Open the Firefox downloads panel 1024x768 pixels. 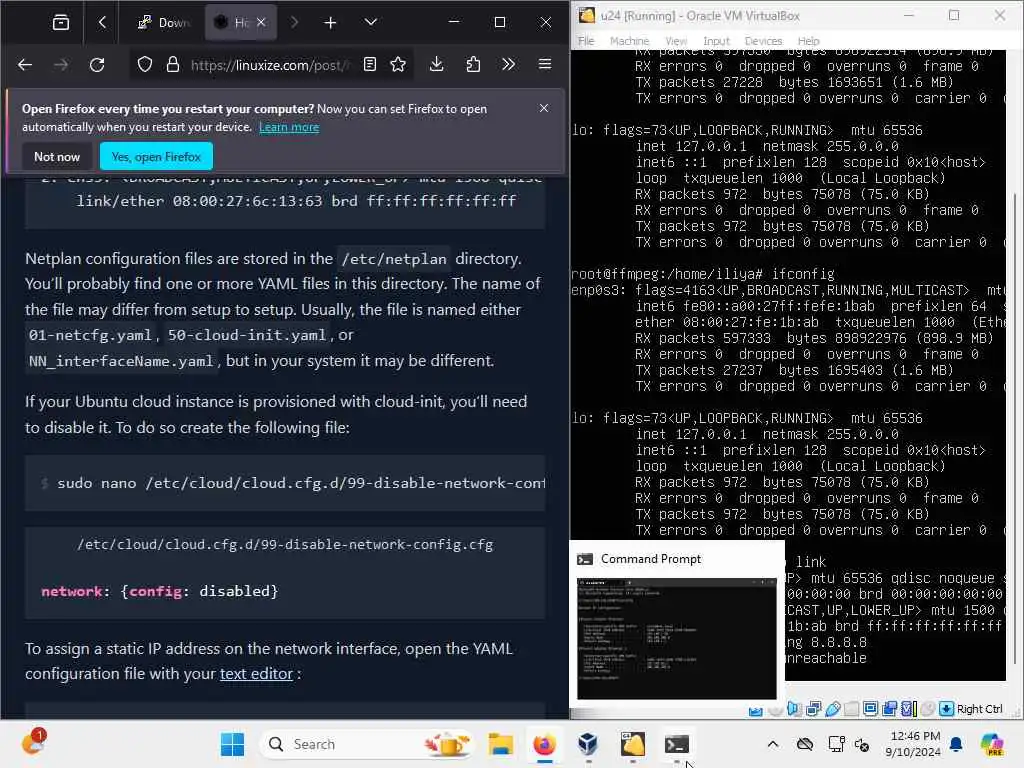[437, 65]
